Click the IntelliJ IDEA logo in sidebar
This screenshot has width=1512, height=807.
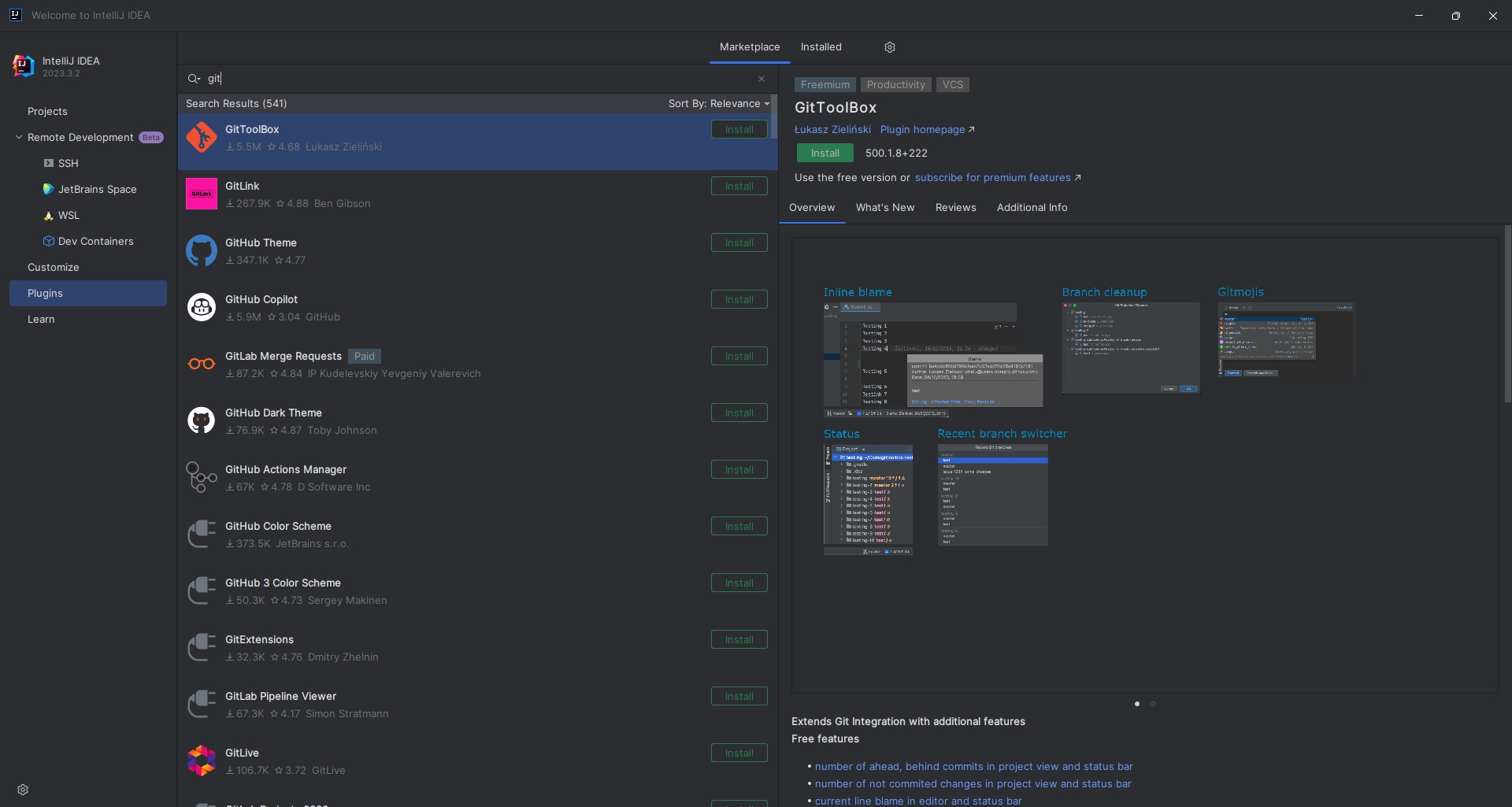tap(24, 66)
